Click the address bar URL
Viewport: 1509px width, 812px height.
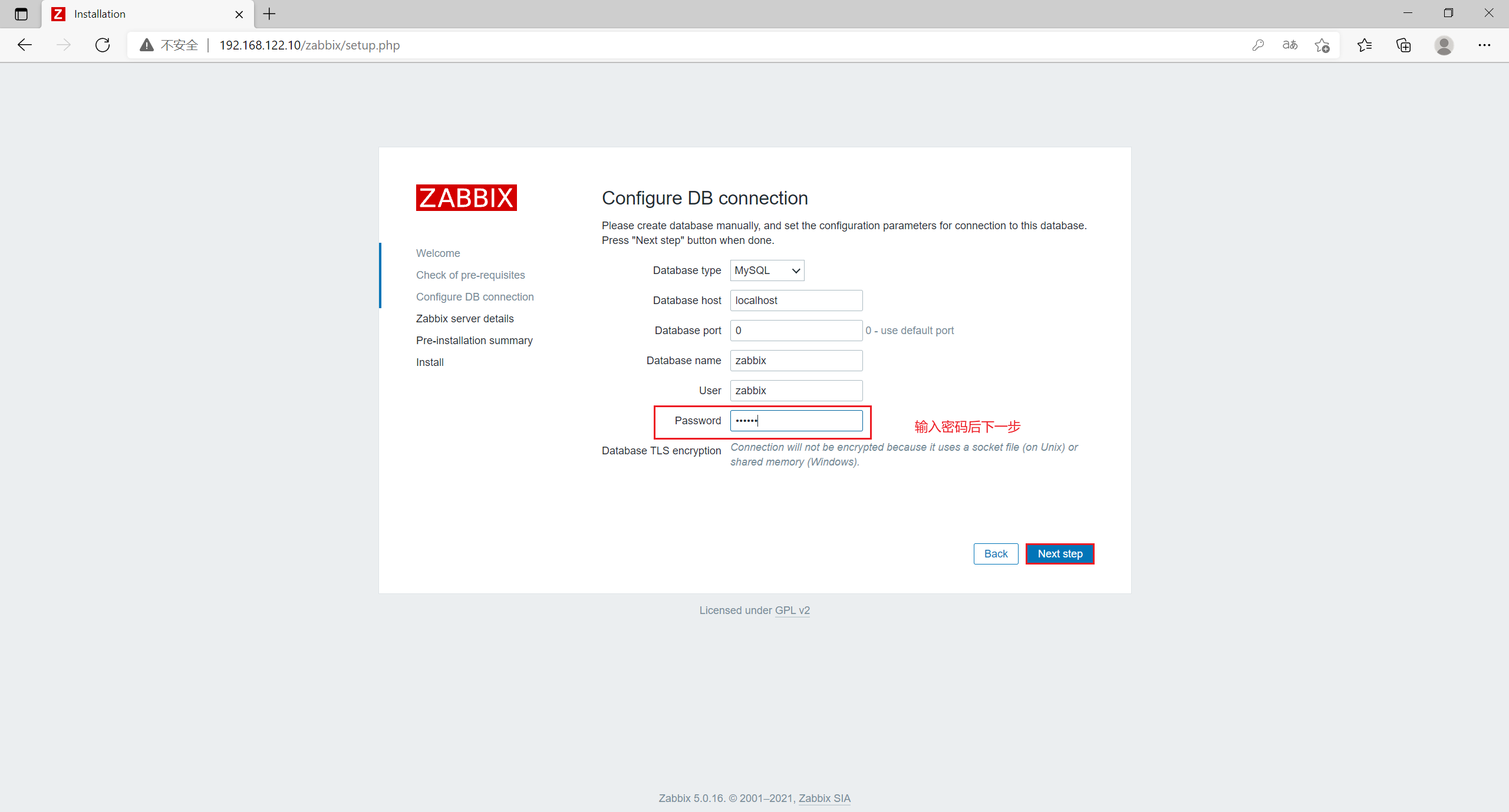click(309, 45)
